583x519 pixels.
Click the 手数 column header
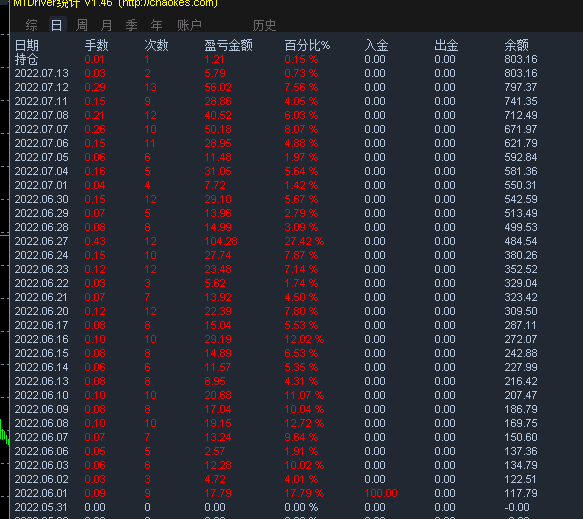tap(96, 45)
